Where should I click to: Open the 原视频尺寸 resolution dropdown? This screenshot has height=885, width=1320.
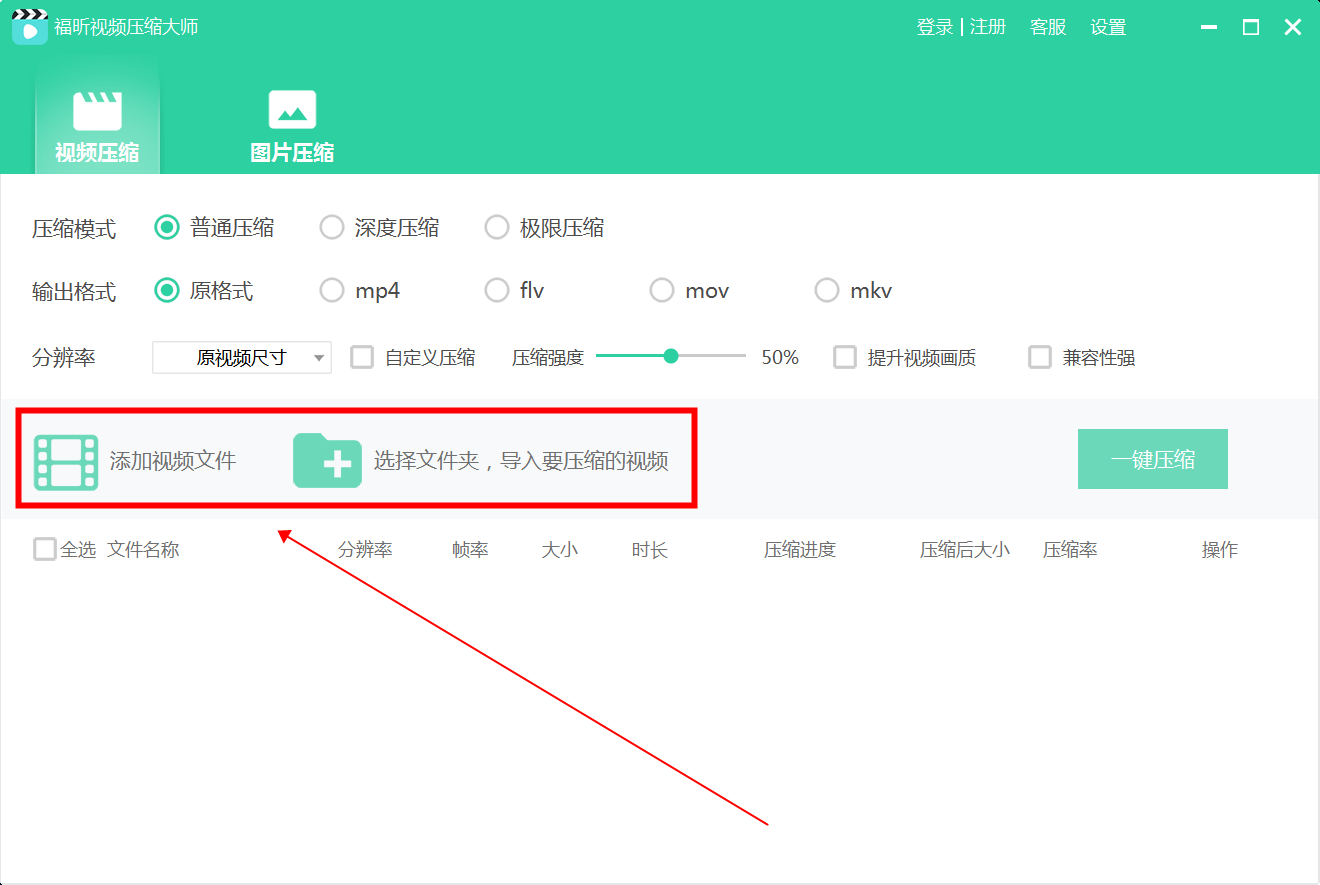pos(242,357)
